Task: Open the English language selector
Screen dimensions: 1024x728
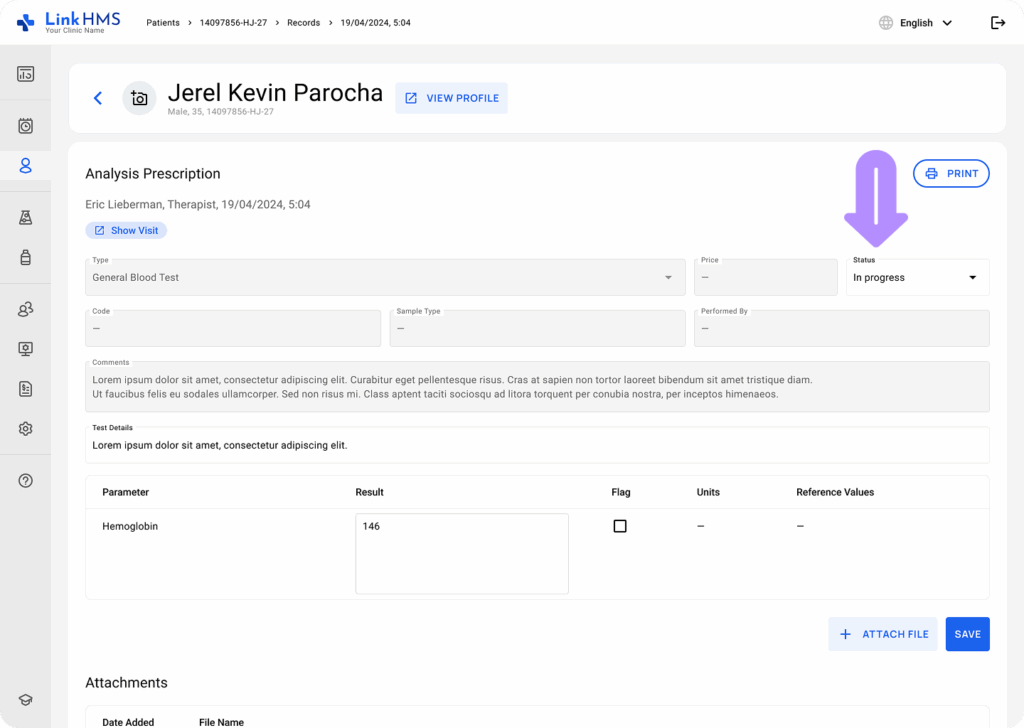Action: coord(916,23)
